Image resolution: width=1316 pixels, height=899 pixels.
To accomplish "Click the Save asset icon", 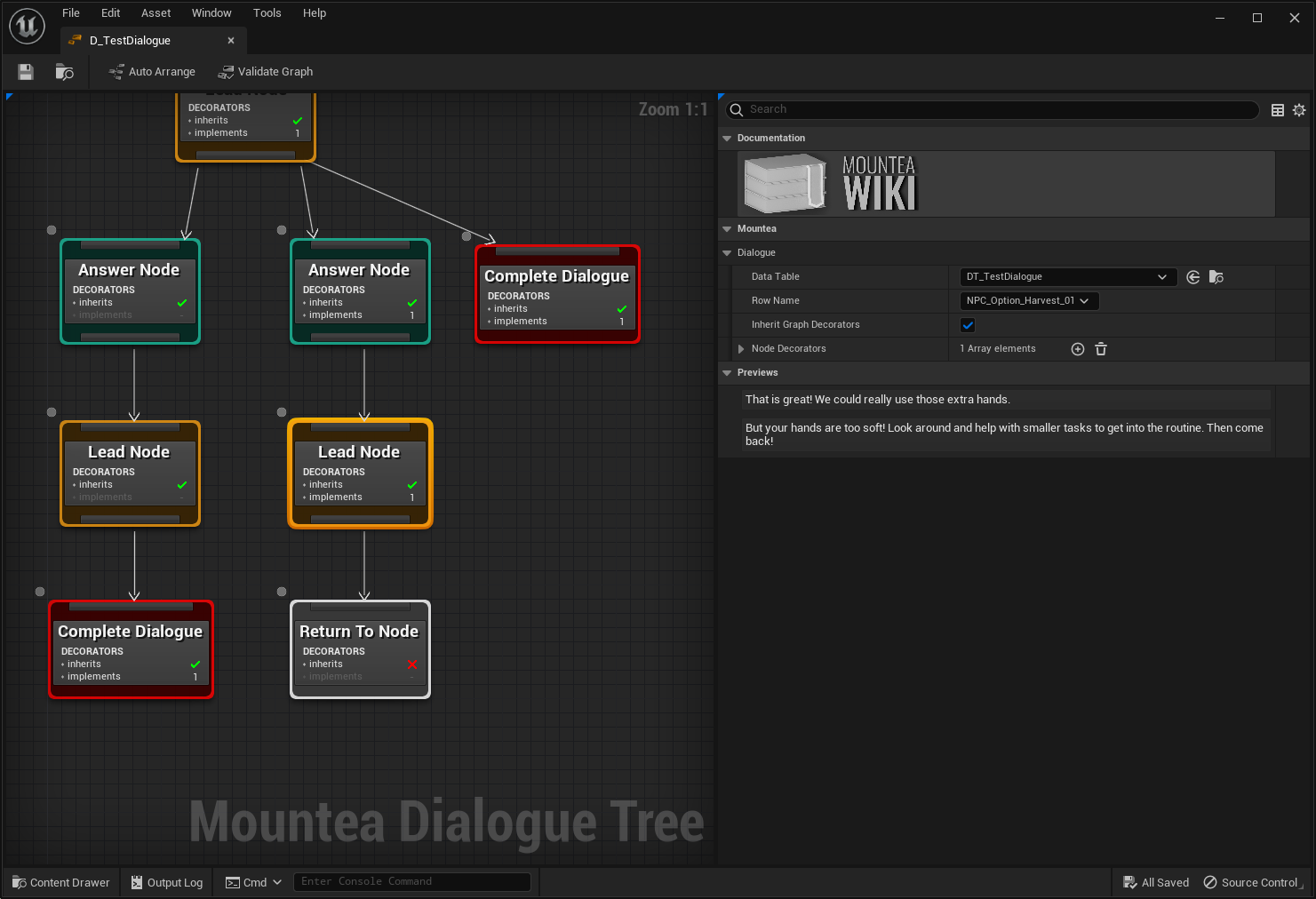I will pos(26,72).
